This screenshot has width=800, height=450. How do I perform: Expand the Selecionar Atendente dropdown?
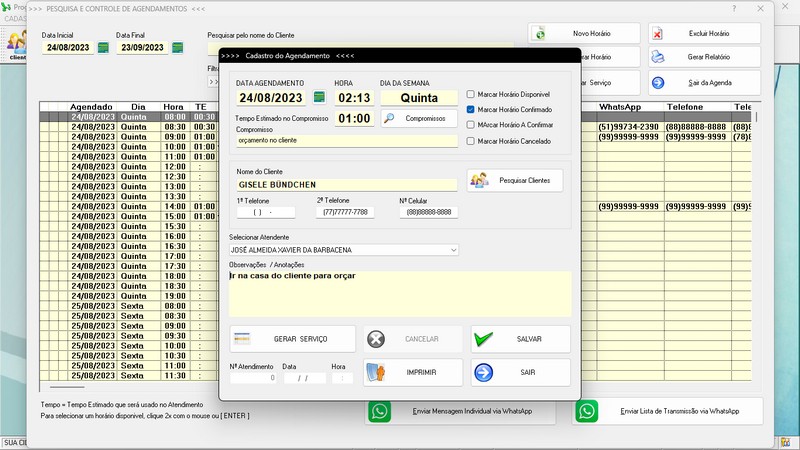[x=453, y=250]
